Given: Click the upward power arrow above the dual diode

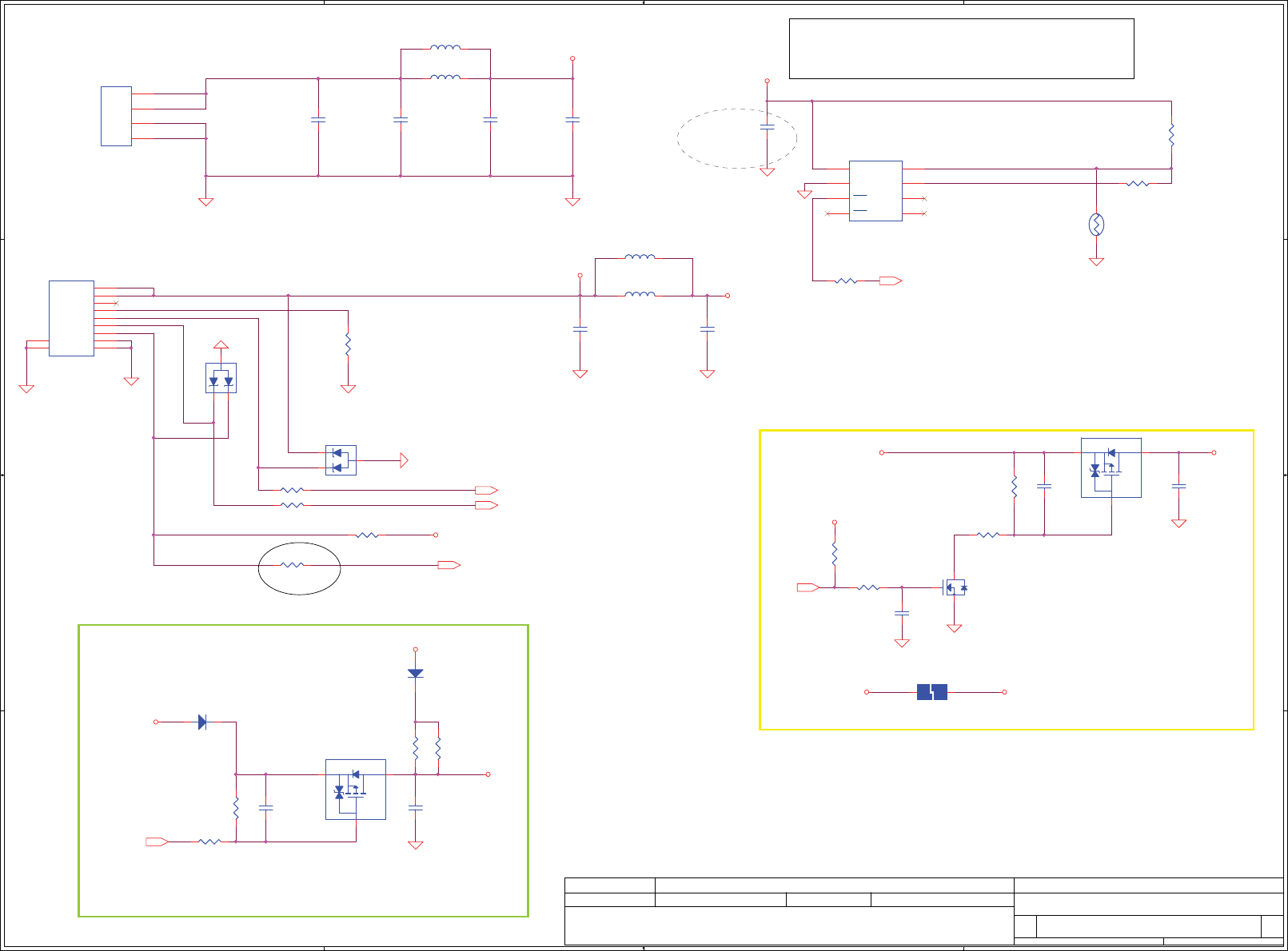Looking at the screenshot, I should click(x=221, y=344).
